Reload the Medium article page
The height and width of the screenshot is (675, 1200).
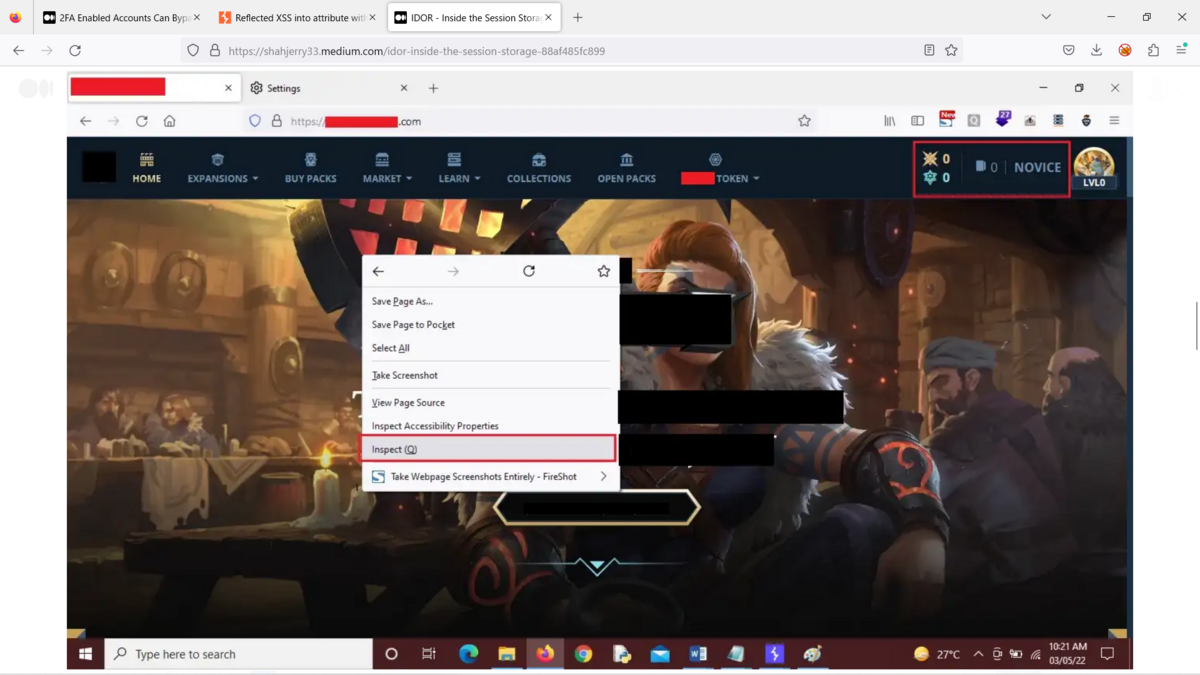coord(75,50)
